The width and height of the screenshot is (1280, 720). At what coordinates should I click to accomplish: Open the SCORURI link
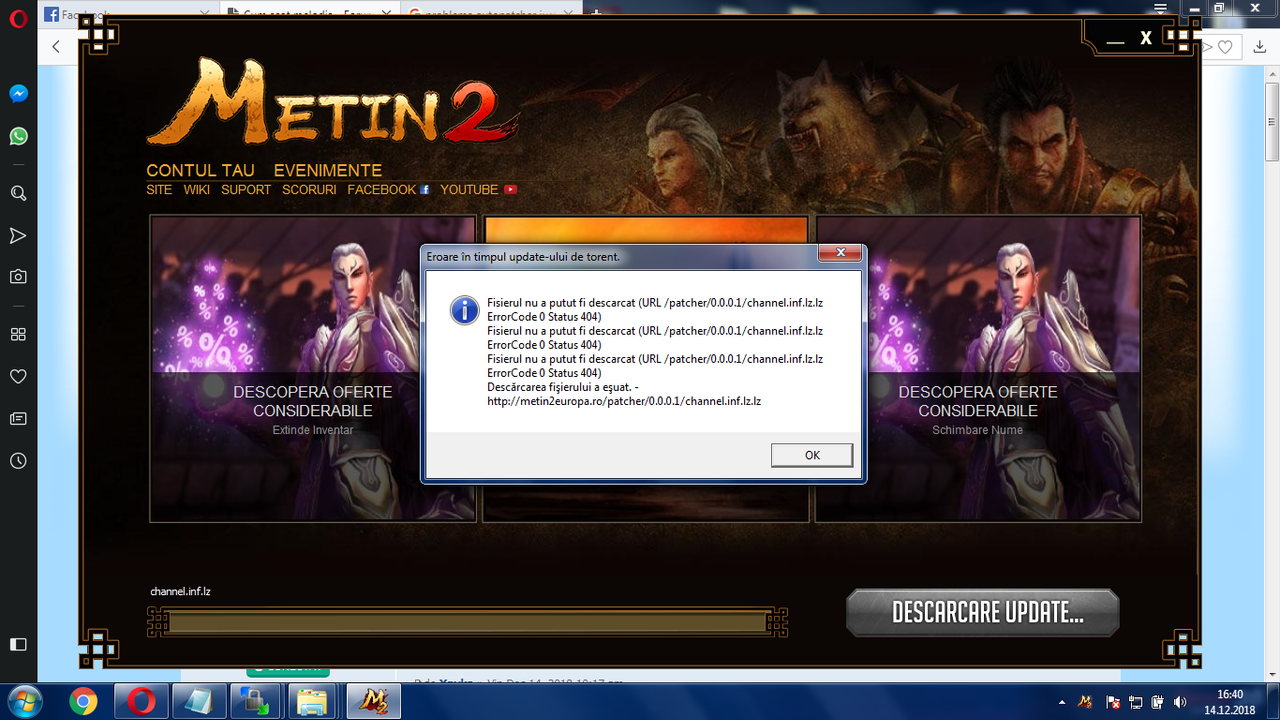pyautogui.click(x=309, y=189)
